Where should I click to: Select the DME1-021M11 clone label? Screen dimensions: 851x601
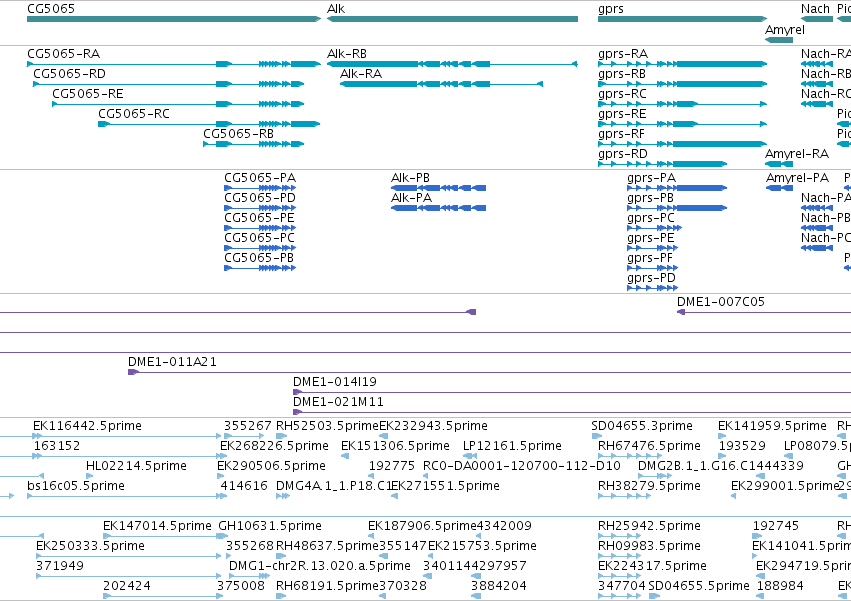click(338, 402)
